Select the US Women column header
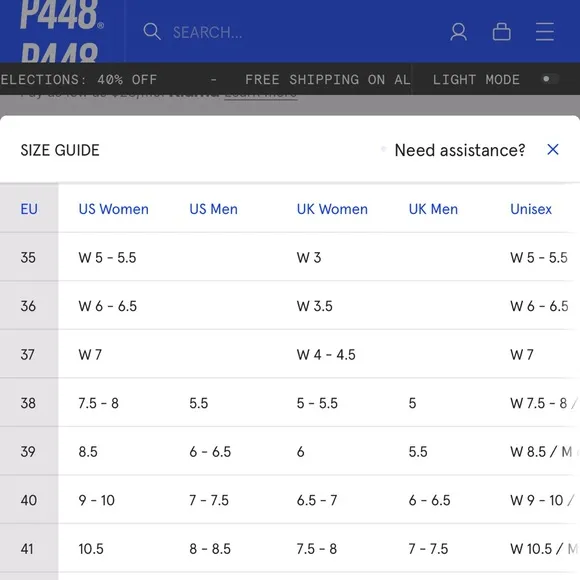 114,209
